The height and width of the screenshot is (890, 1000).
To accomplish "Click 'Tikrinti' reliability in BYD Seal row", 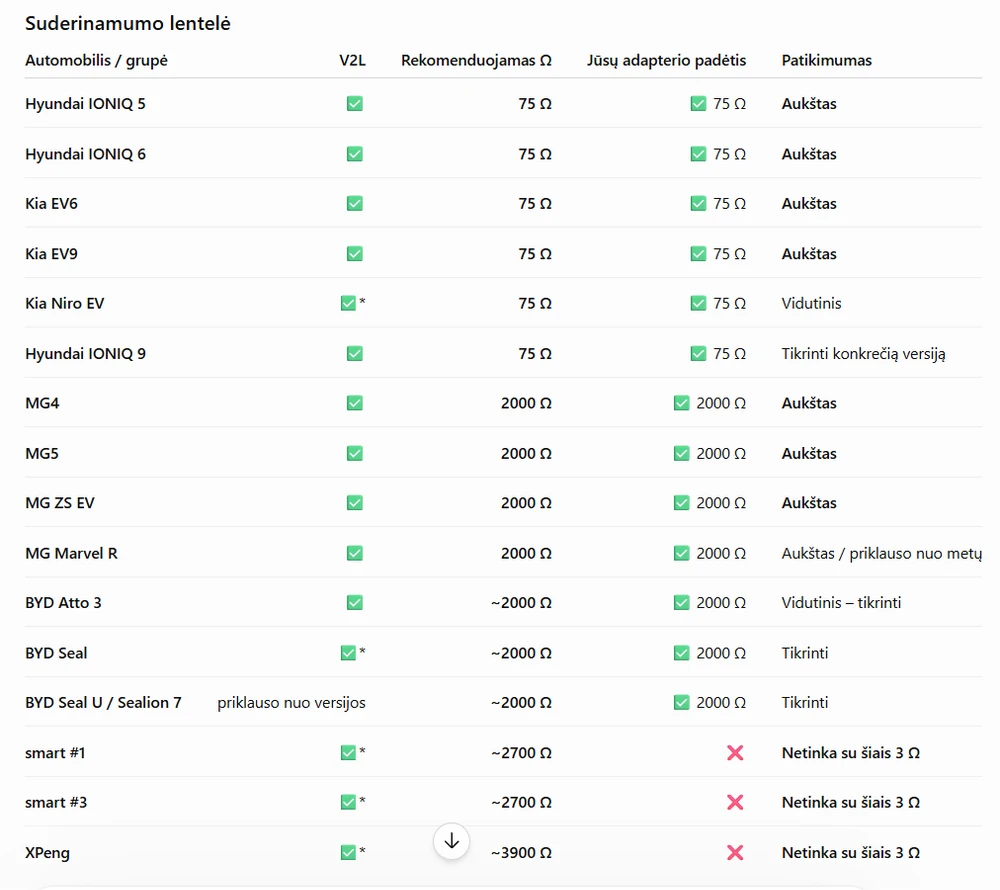I will (x=805, y=653).
